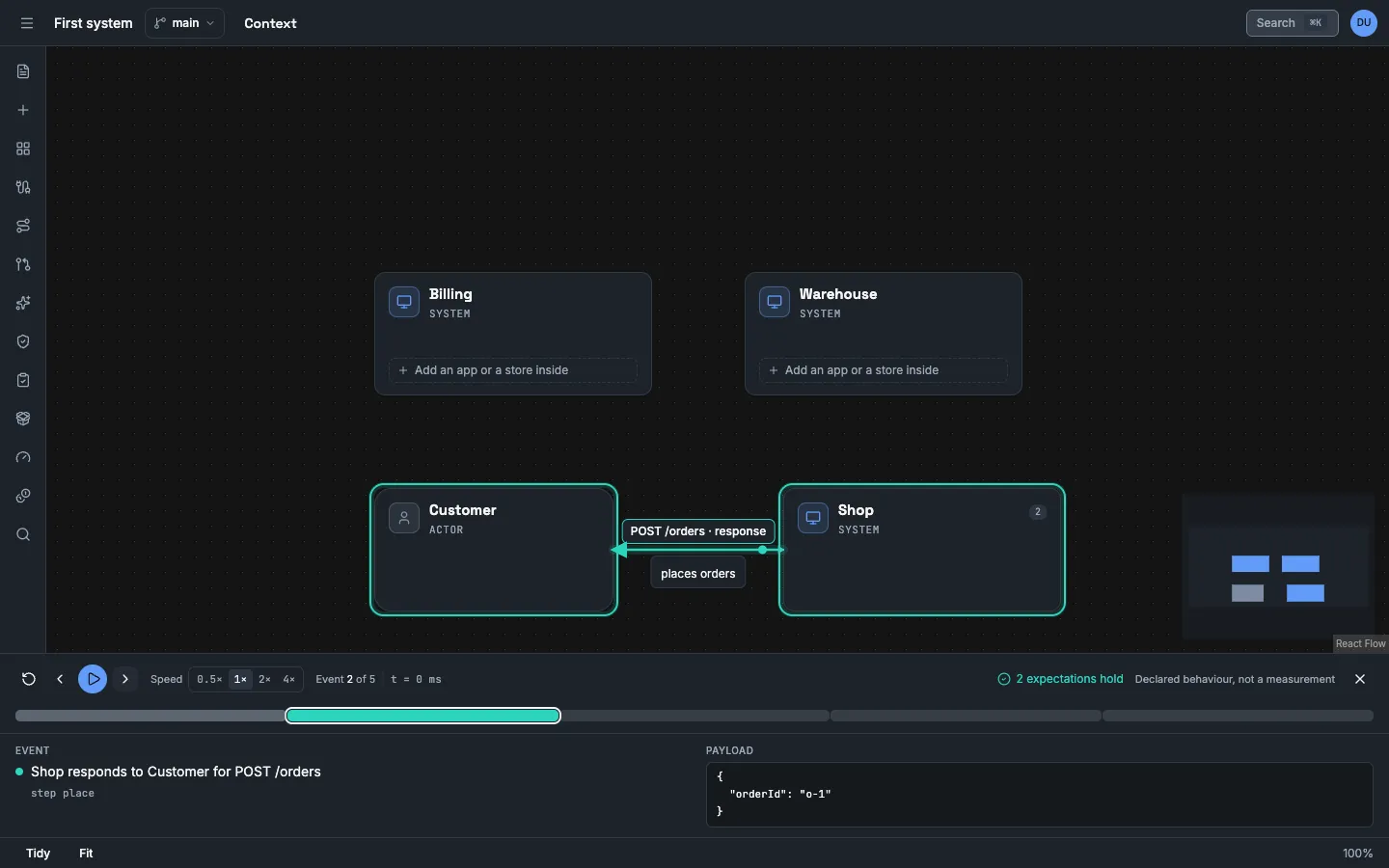The width and height of the screenshot is (1389, 868).
Task: Click the open box package icon in sidebar
Action: coord(23,419)
